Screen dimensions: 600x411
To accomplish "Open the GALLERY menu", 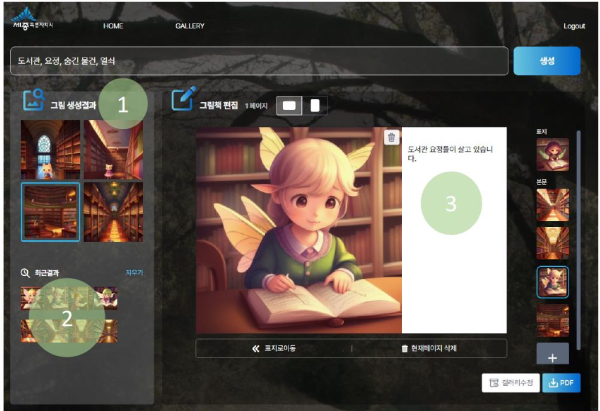I will click(x=189, y=26).
